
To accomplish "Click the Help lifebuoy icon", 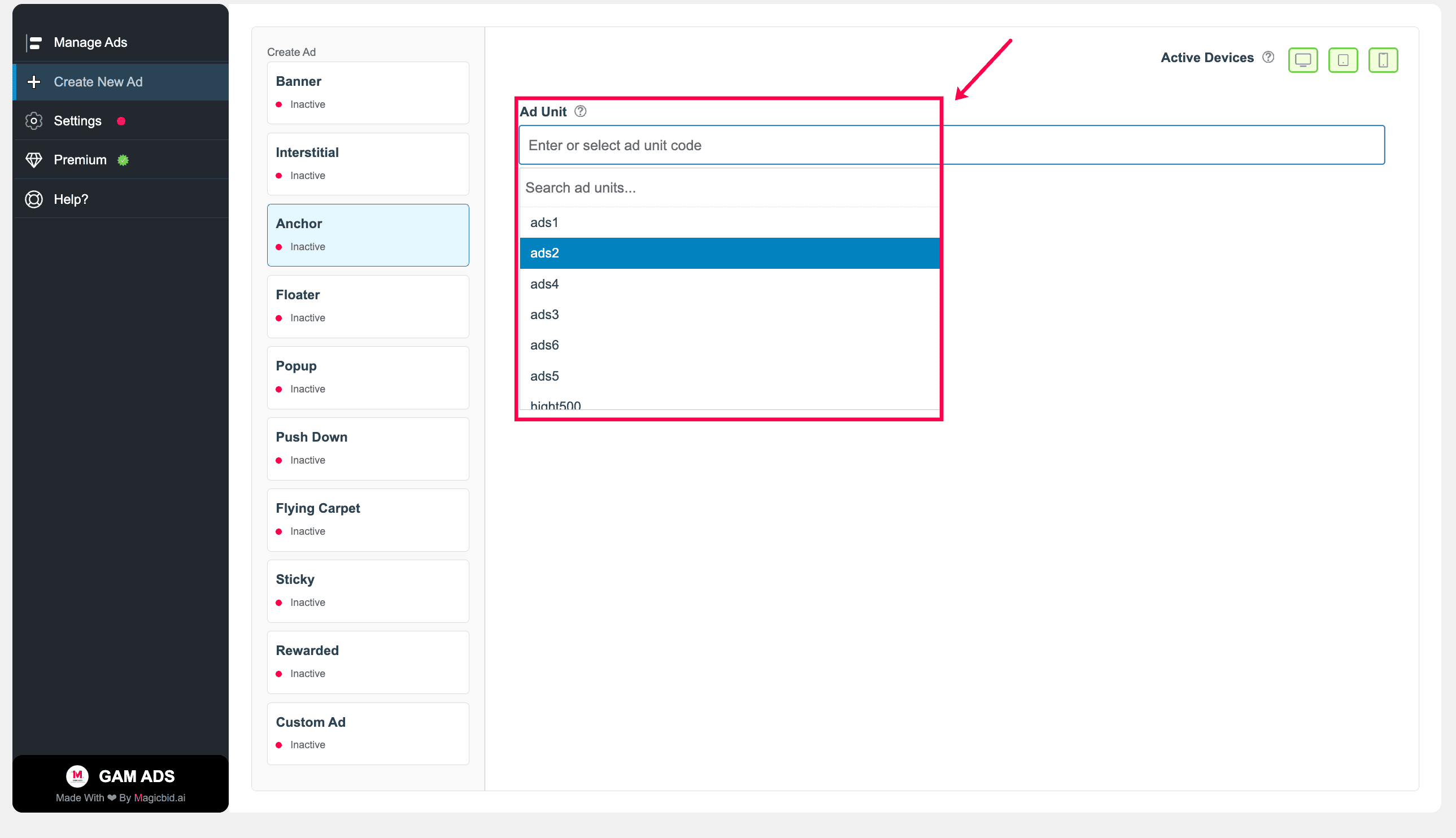I will tap(34, 199).
